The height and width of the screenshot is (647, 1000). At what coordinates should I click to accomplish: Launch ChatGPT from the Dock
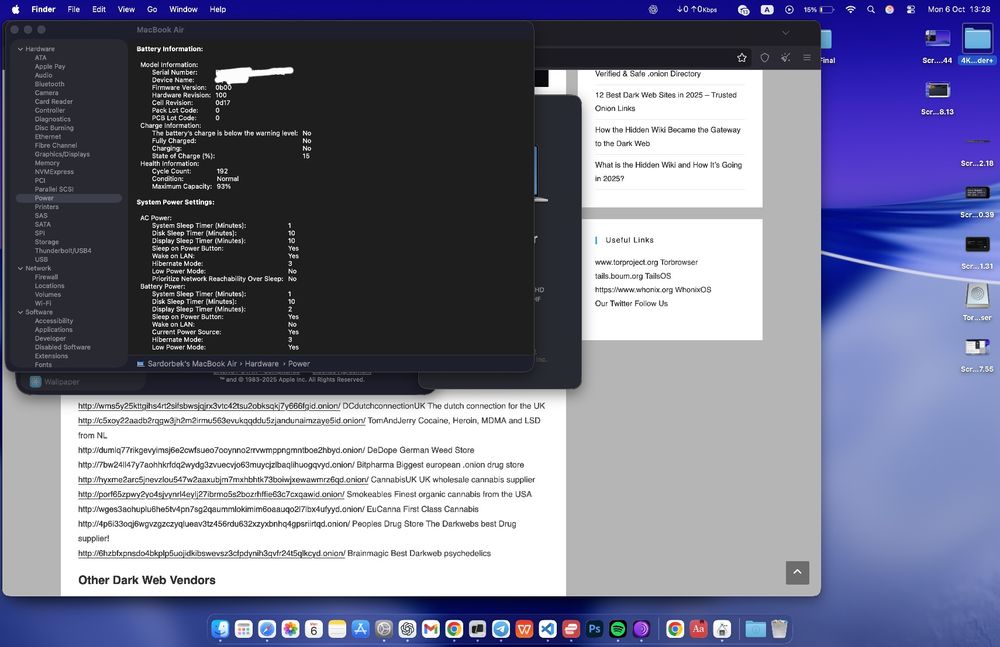[407, 629]
